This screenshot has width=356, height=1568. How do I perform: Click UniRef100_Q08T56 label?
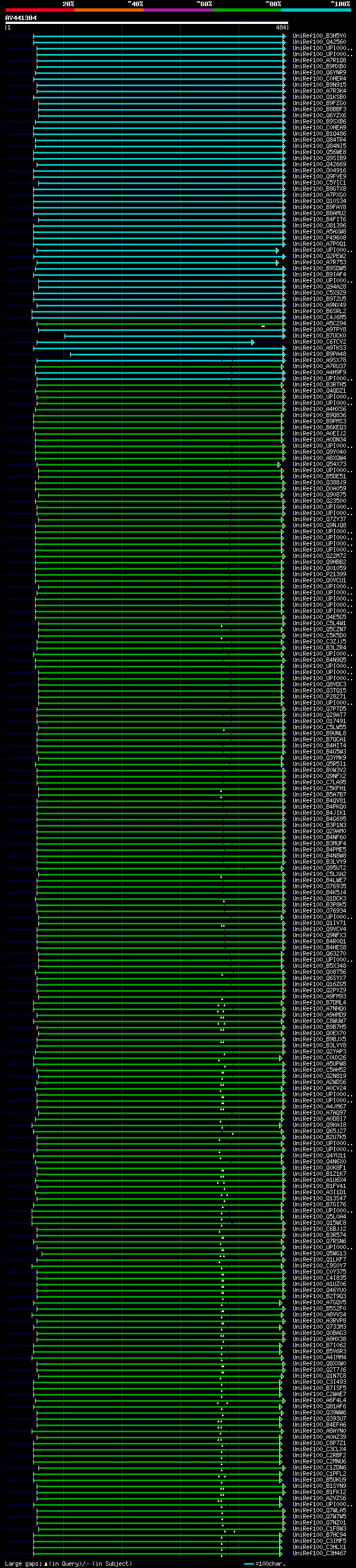319,972
